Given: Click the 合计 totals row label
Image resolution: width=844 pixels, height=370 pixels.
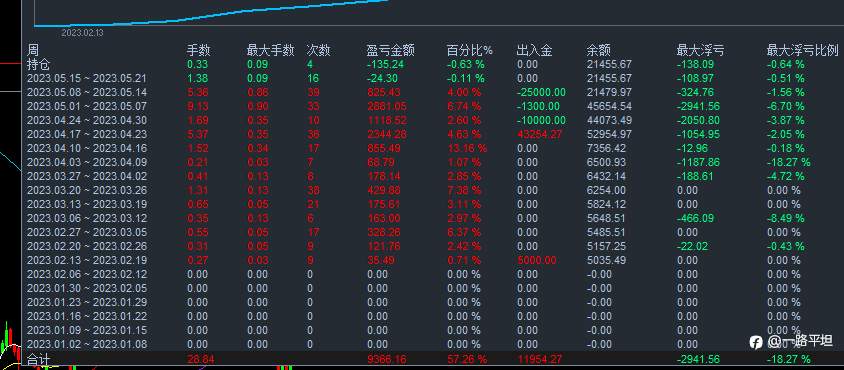Looking at the screenshot, I should click(x=39, y=359).
